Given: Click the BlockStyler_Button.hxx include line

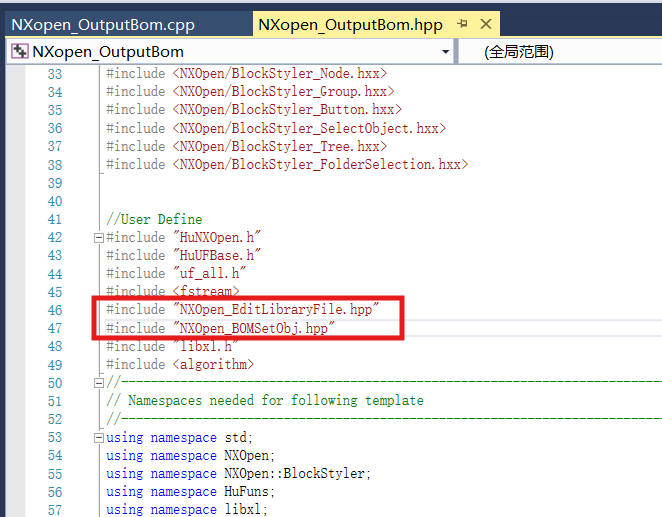Looking at the screenshot, I should 254,110.
